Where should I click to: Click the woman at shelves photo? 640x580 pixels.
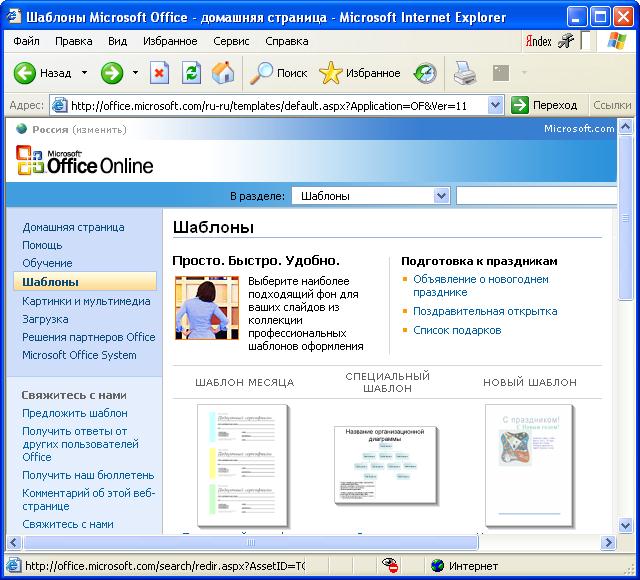(x=207, y=308)
